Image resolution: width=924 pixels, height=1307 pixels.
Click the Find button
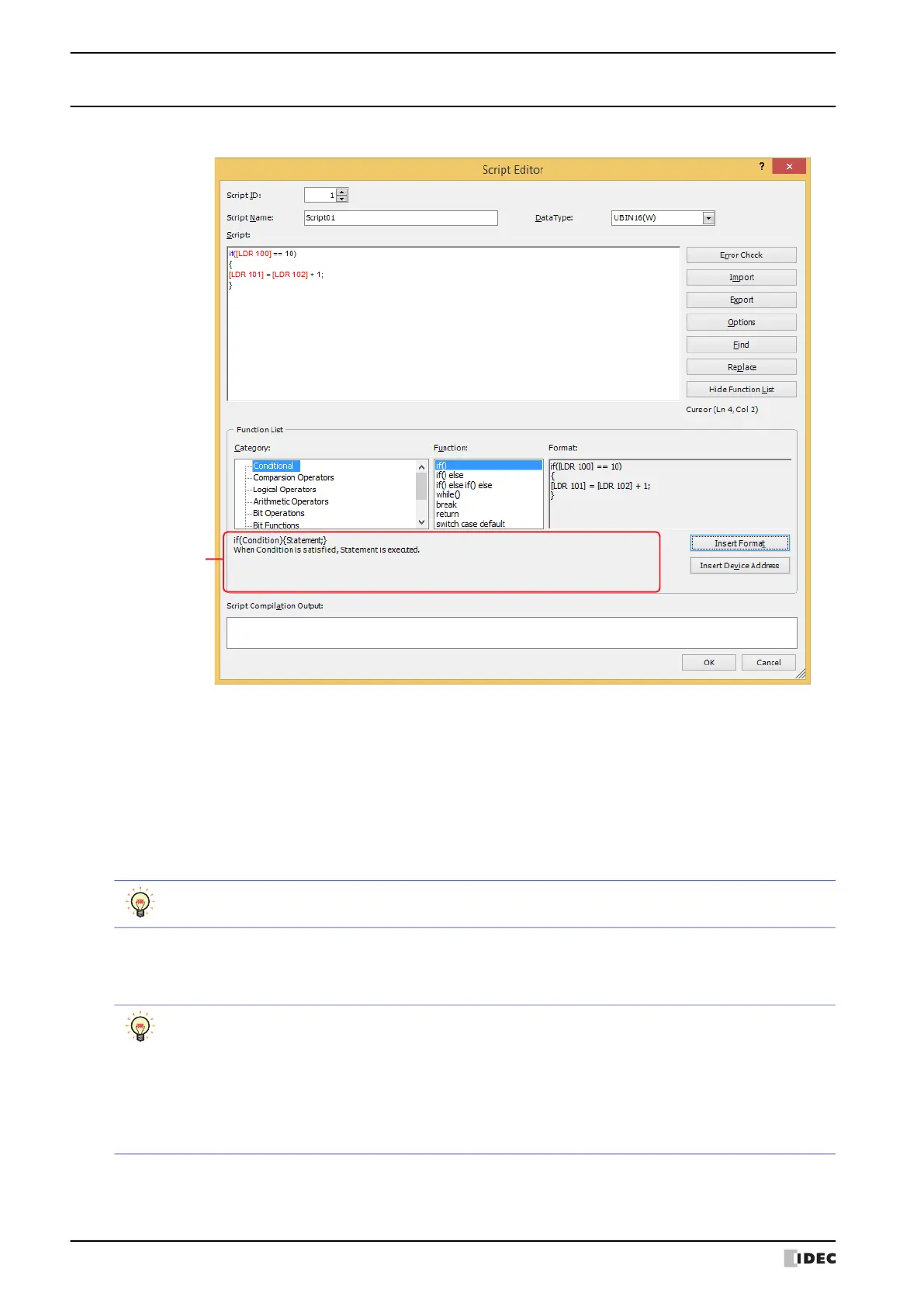[741, 345]
